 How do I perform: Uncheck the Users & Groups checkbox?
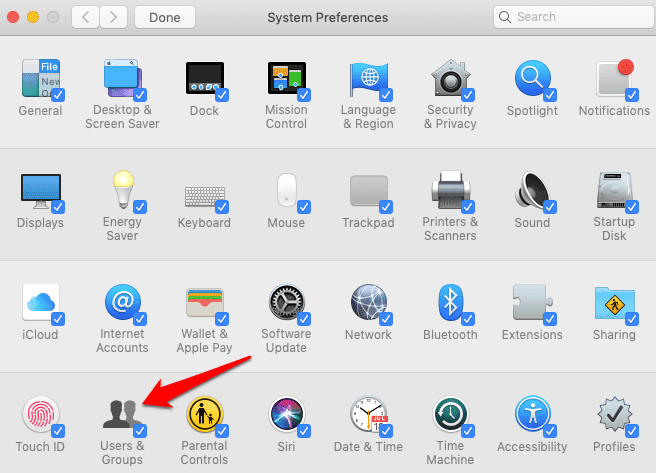(140, 431)
